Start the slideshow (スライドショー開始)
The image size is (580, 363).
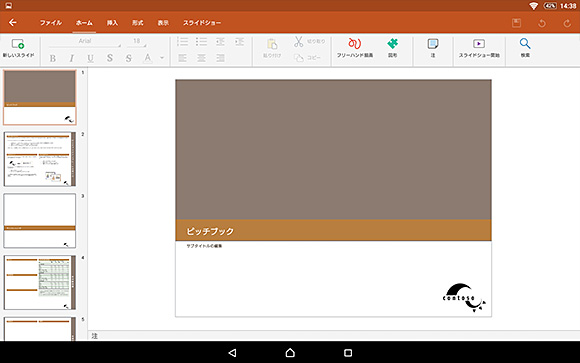click(479, 48)
